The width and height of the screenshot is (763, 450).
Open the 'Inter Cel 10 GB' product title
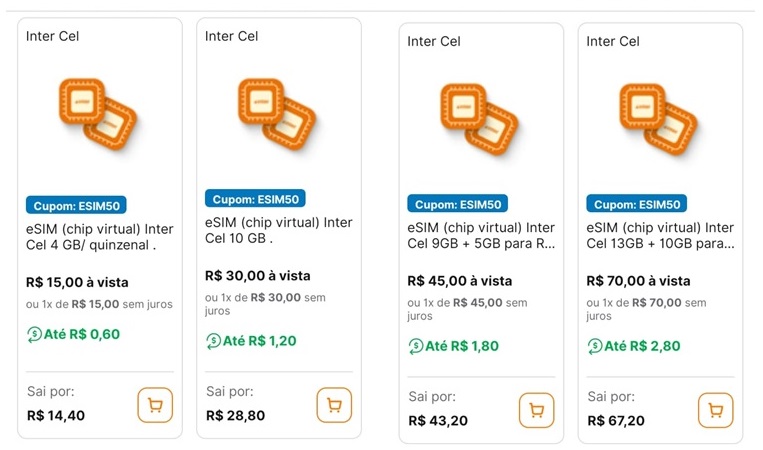coord(278,231)
